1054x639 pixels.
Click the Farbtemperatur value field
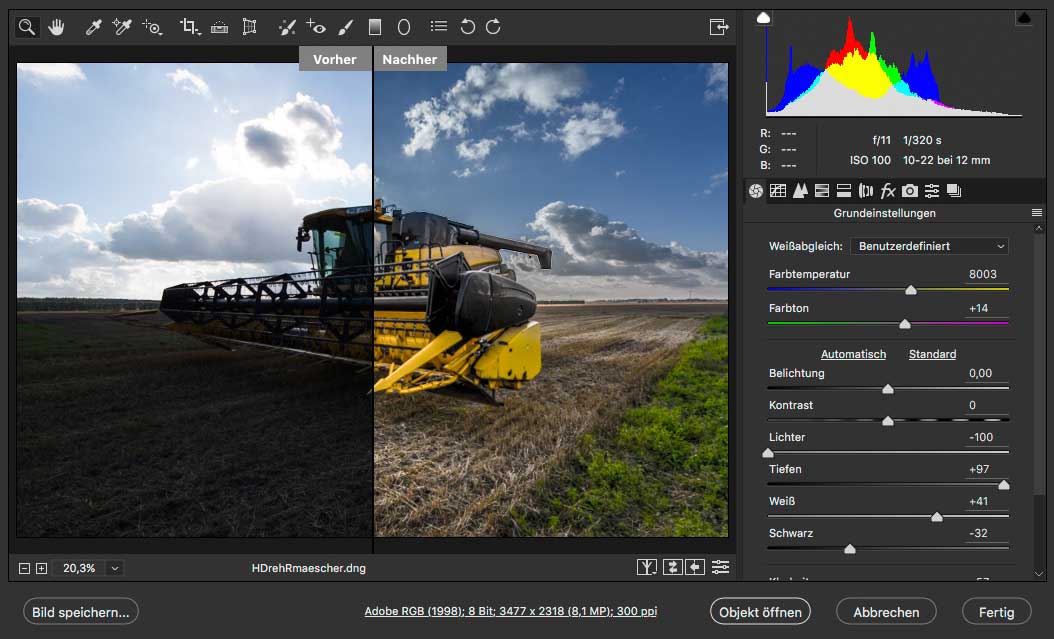pyautogui.click(x=983, y=274)
